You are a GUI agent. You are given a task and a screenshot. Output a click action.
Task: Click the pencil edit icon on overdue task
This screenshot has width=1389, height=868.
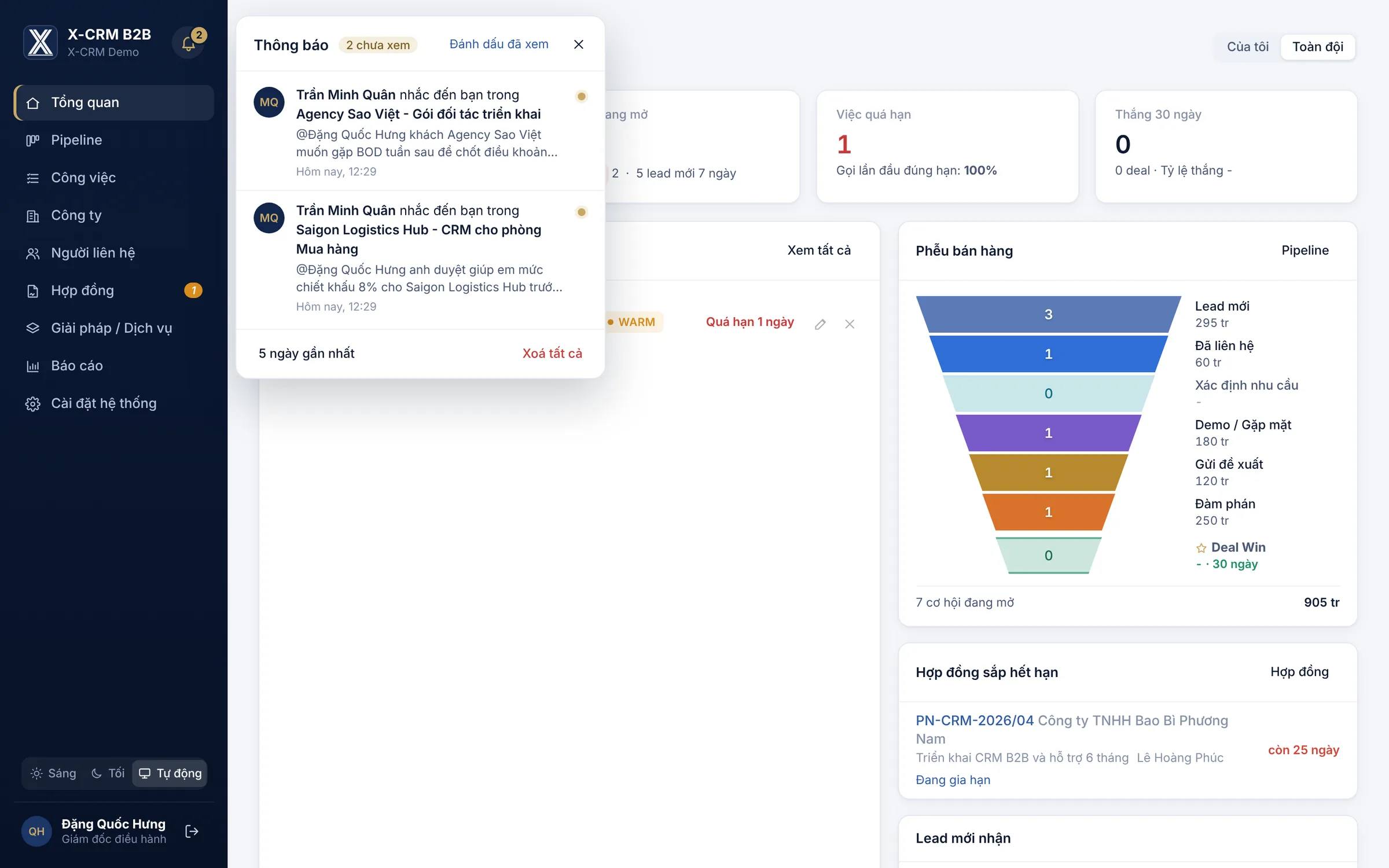point(820,324)
